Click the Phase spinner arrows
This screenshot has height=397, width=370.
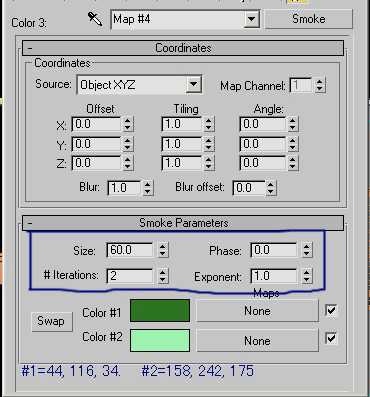click(x=306, y=250)
